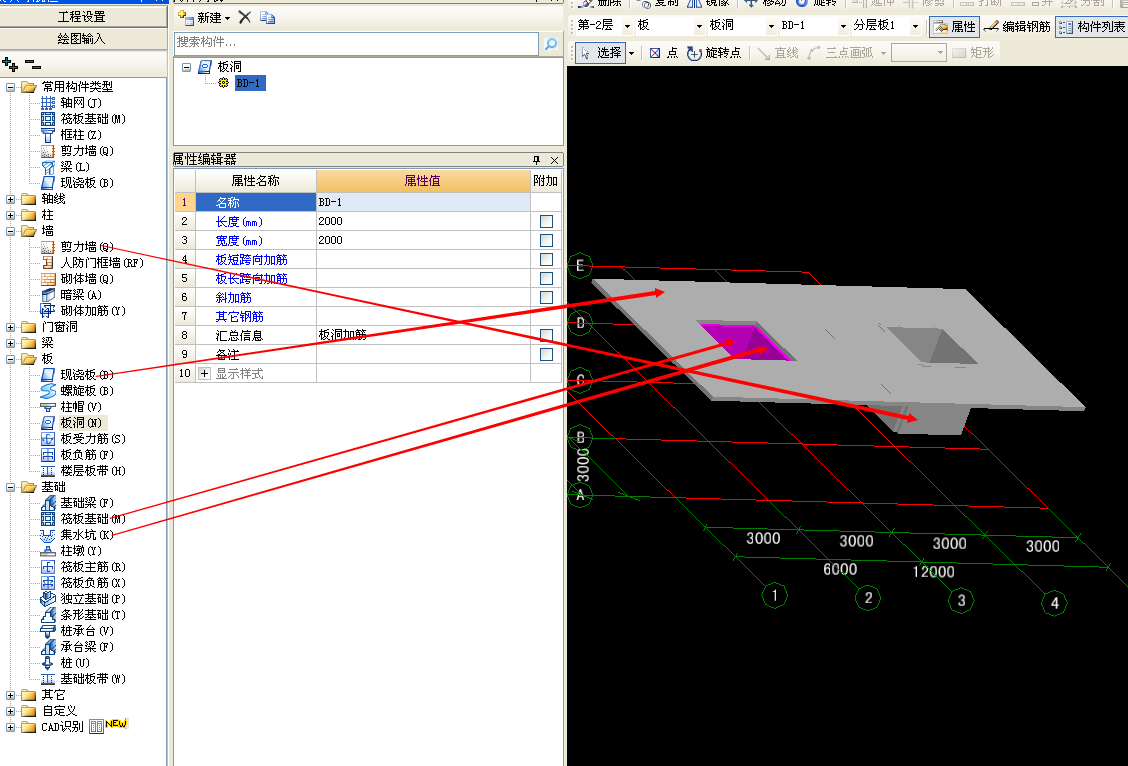Open the 板洞 component type dropdown
This screenshot has width=1128, height=766.
(771, 26)
